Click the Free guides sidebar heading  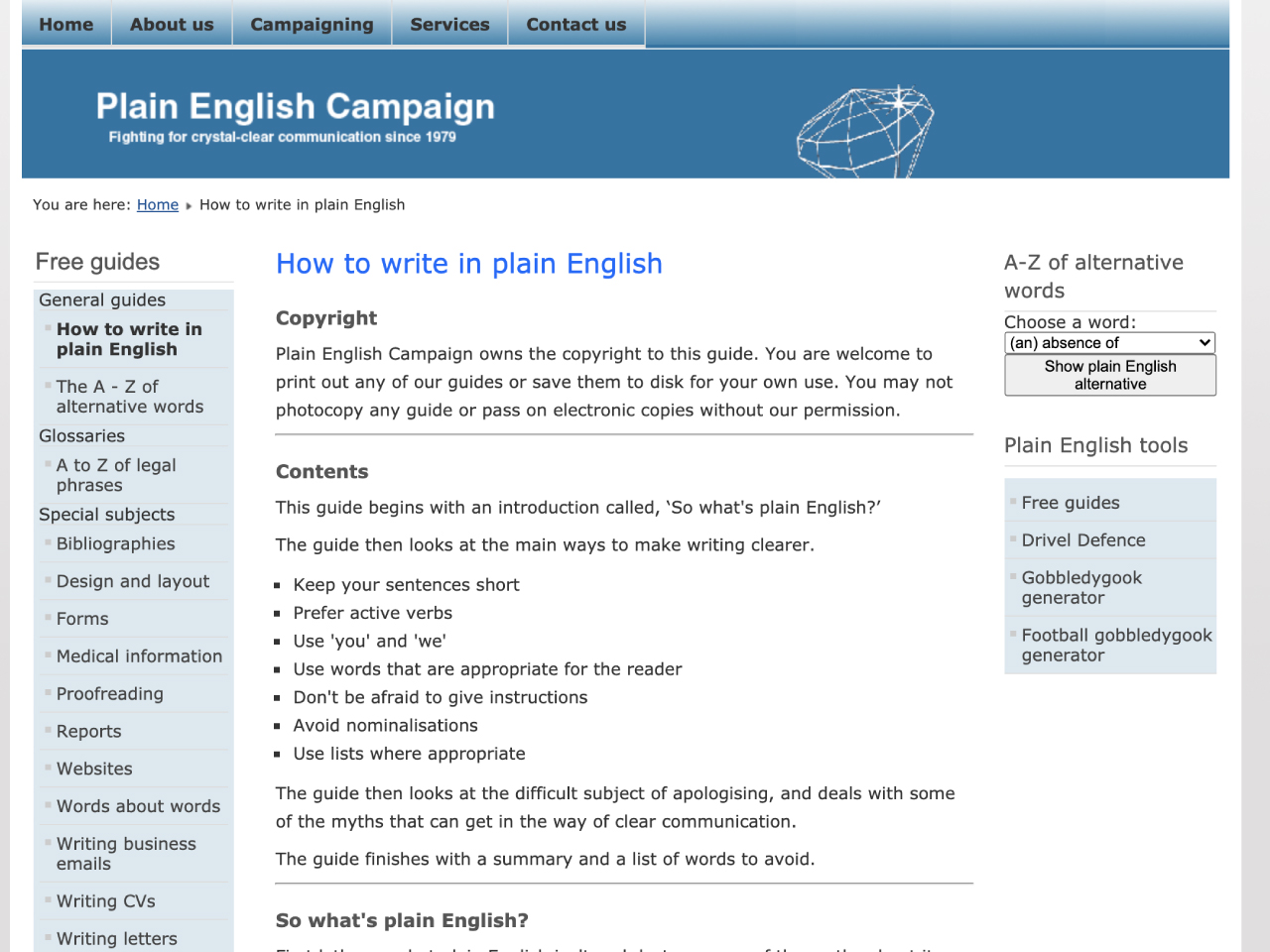97,262
